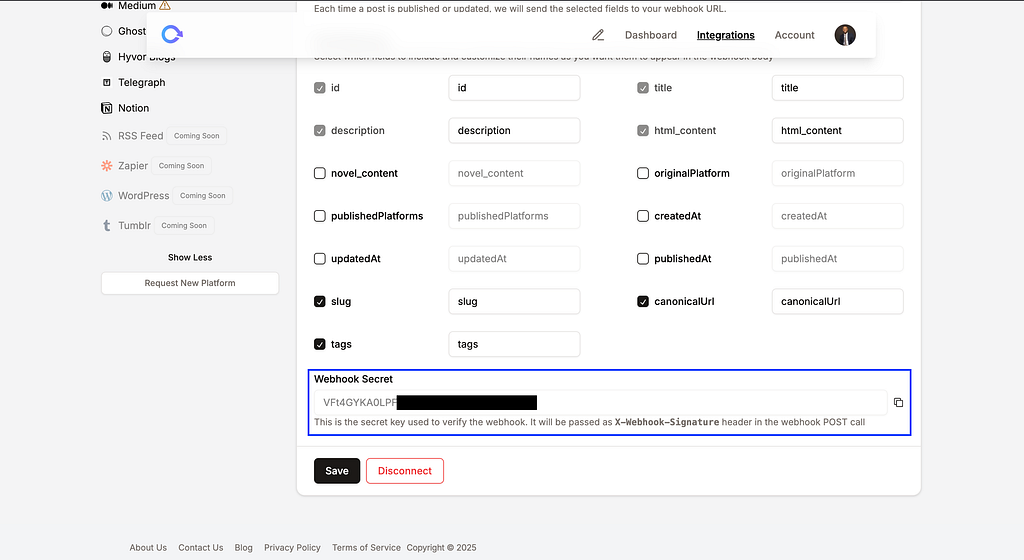
Task: Uncheck the slug checkbox
Action: tap(319, 302)
